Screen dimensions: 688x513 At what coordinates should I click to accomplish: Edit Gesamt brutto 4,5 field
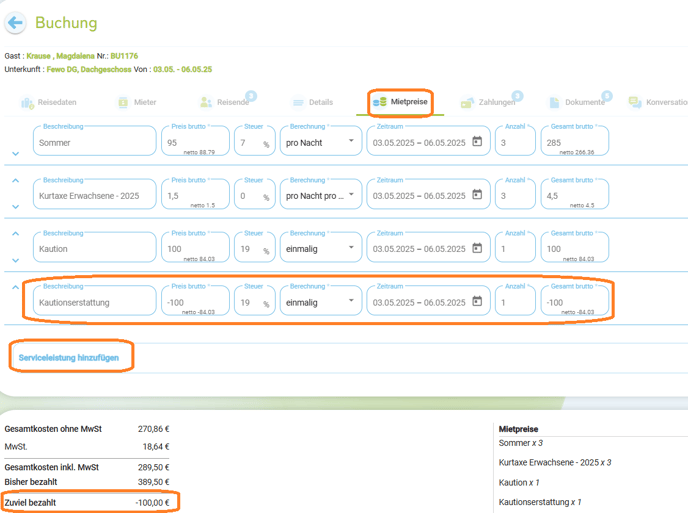(x=575, y=194)
